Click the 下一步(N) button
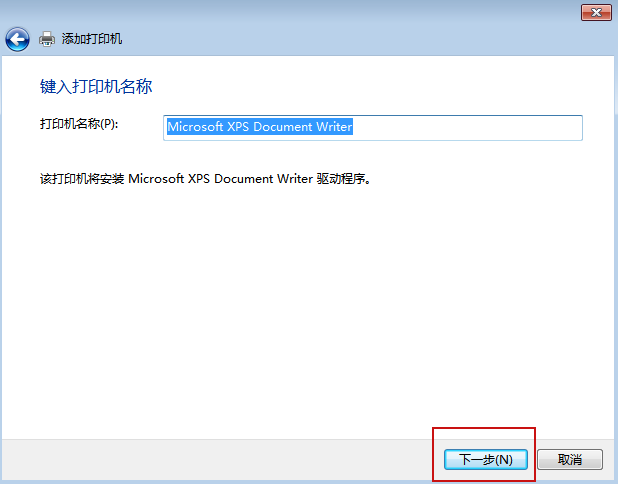618x484 pixels. coord(485,460)
